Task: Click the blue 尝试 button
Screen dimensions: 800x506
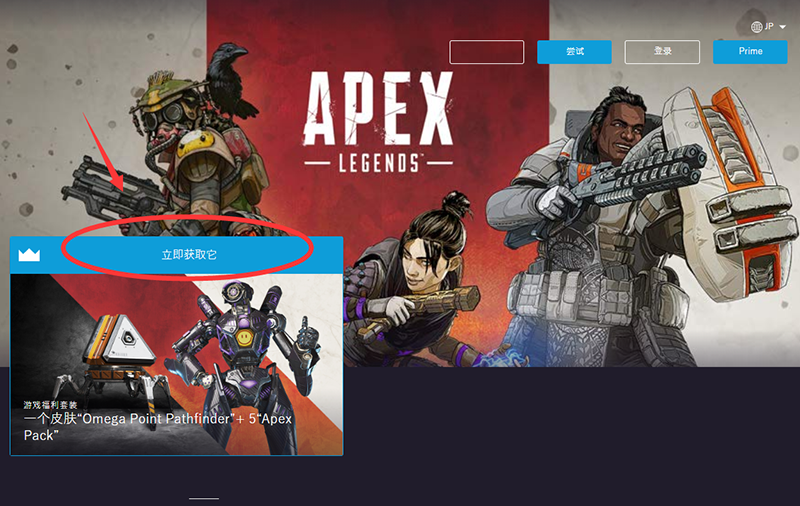Action: (x=574, y=52)
